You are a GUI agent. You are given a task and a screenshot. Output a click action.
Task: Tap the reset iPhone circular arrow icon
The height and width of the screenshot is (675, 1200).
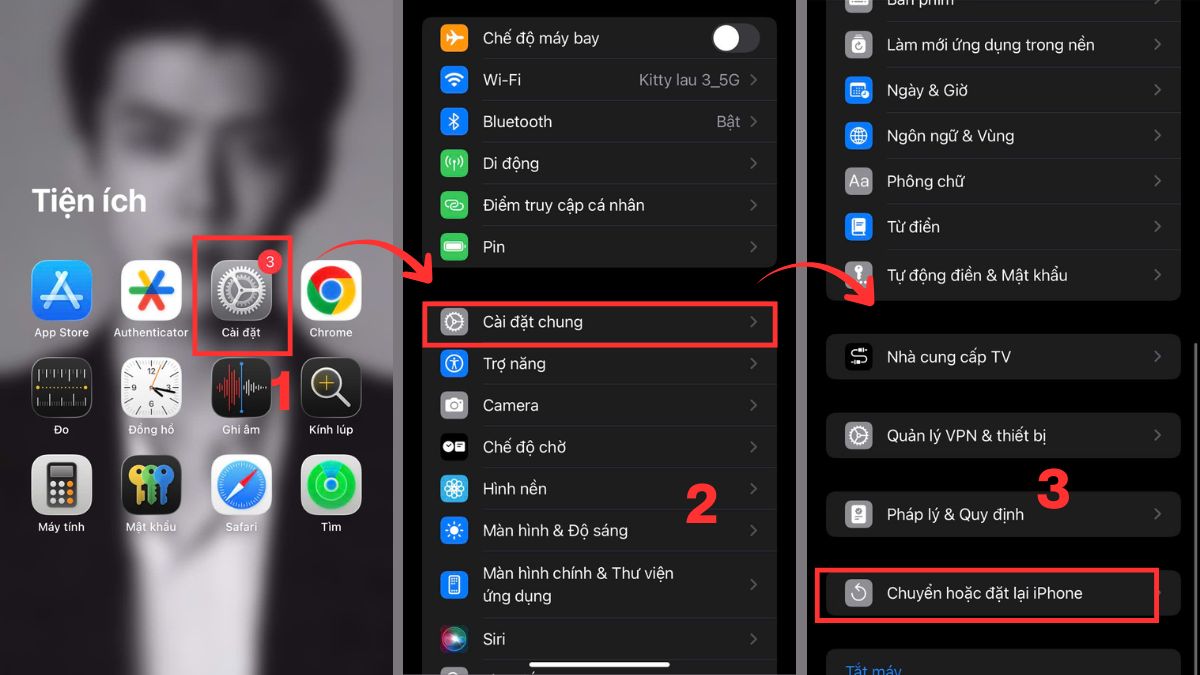pyautogui.click(x=859, y=593)
